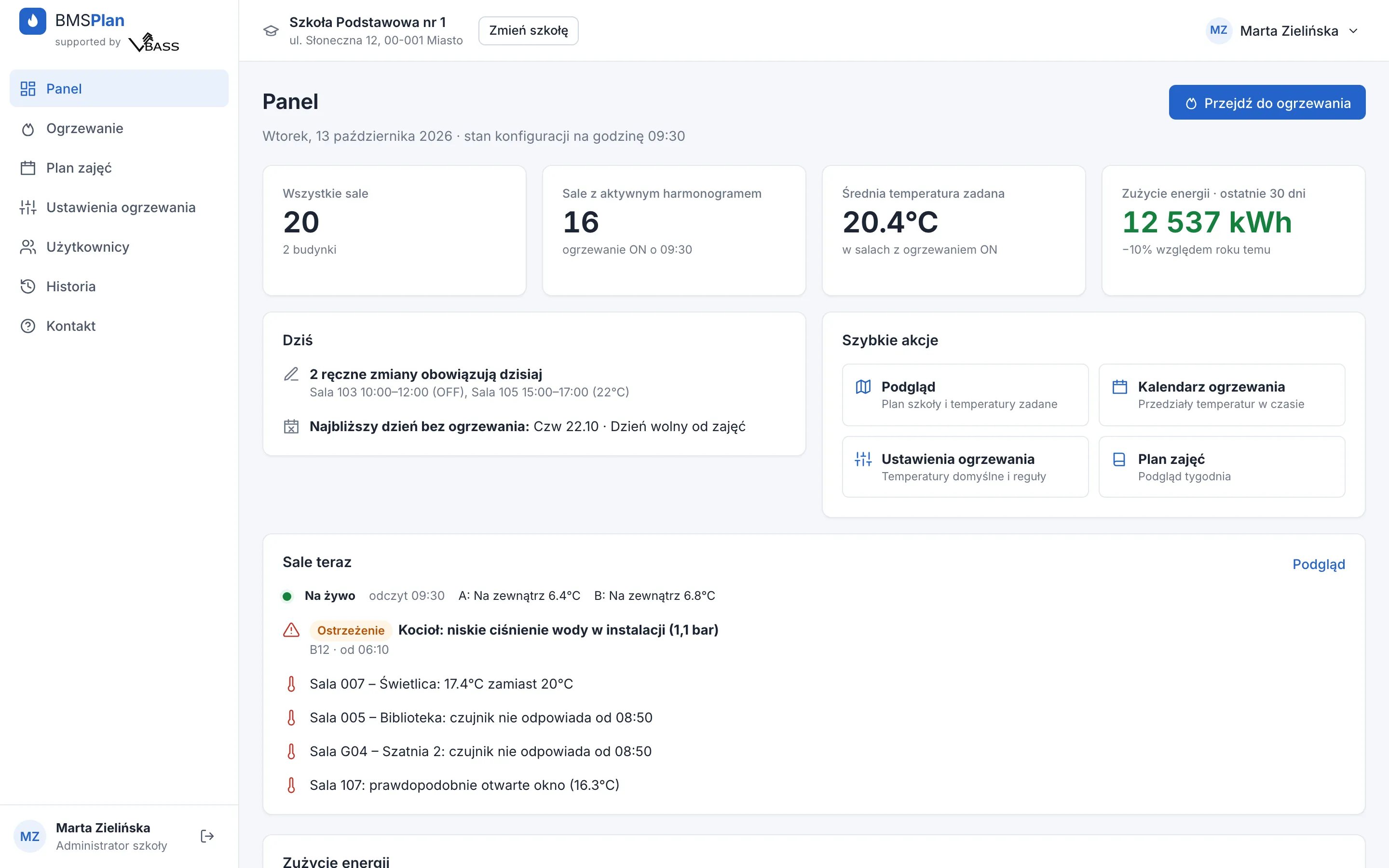The width and height of the screenshot is (1389, 868).
Task: Open Historia from the sidebar
Action: [120, 286]
